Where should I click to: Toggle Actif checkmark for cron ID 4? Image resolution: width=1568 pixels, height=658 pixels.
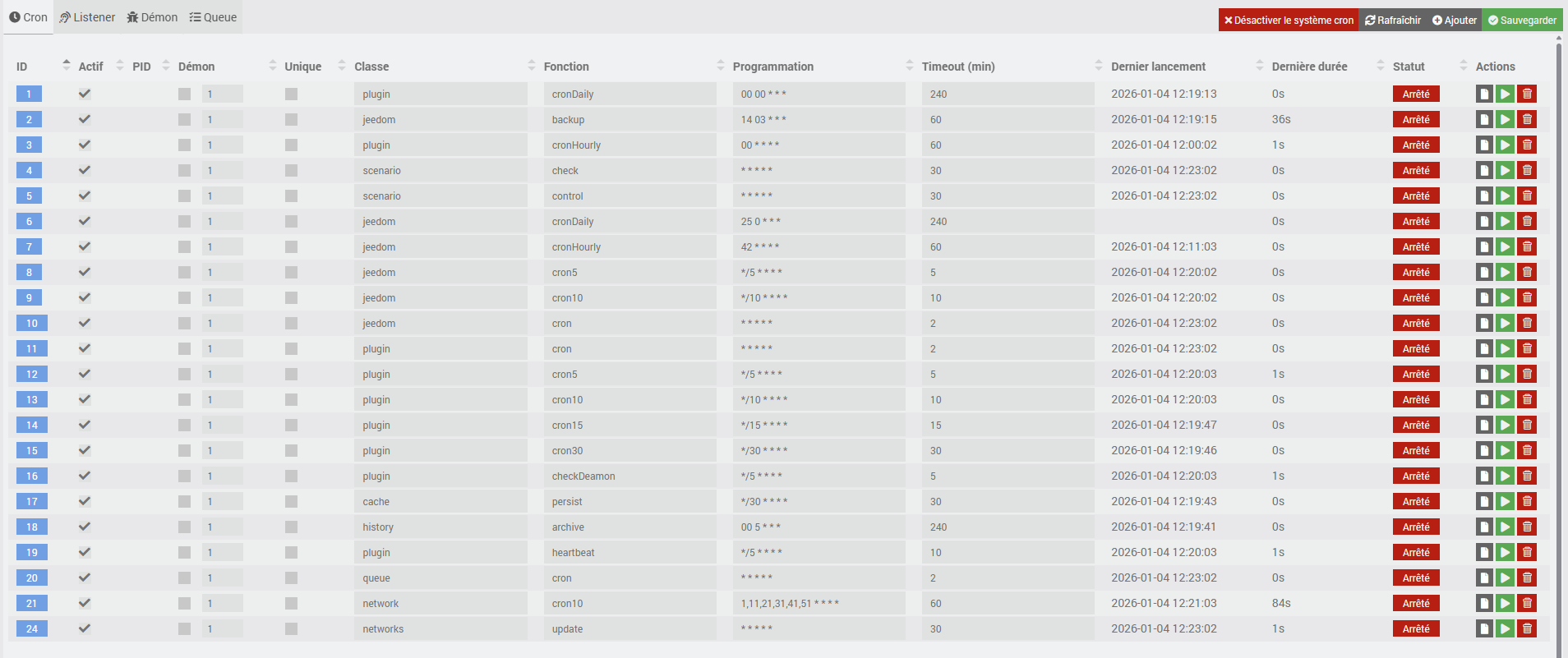pyautogui.click(x=85, y=170)
